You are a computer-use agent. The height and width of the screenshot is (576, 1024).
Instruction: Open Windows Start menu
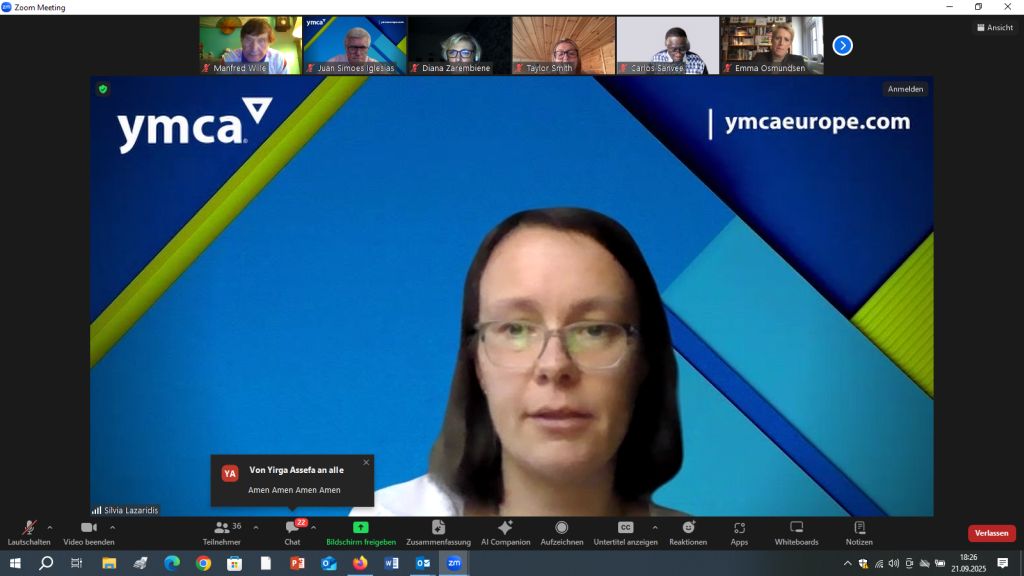(15, 563)
